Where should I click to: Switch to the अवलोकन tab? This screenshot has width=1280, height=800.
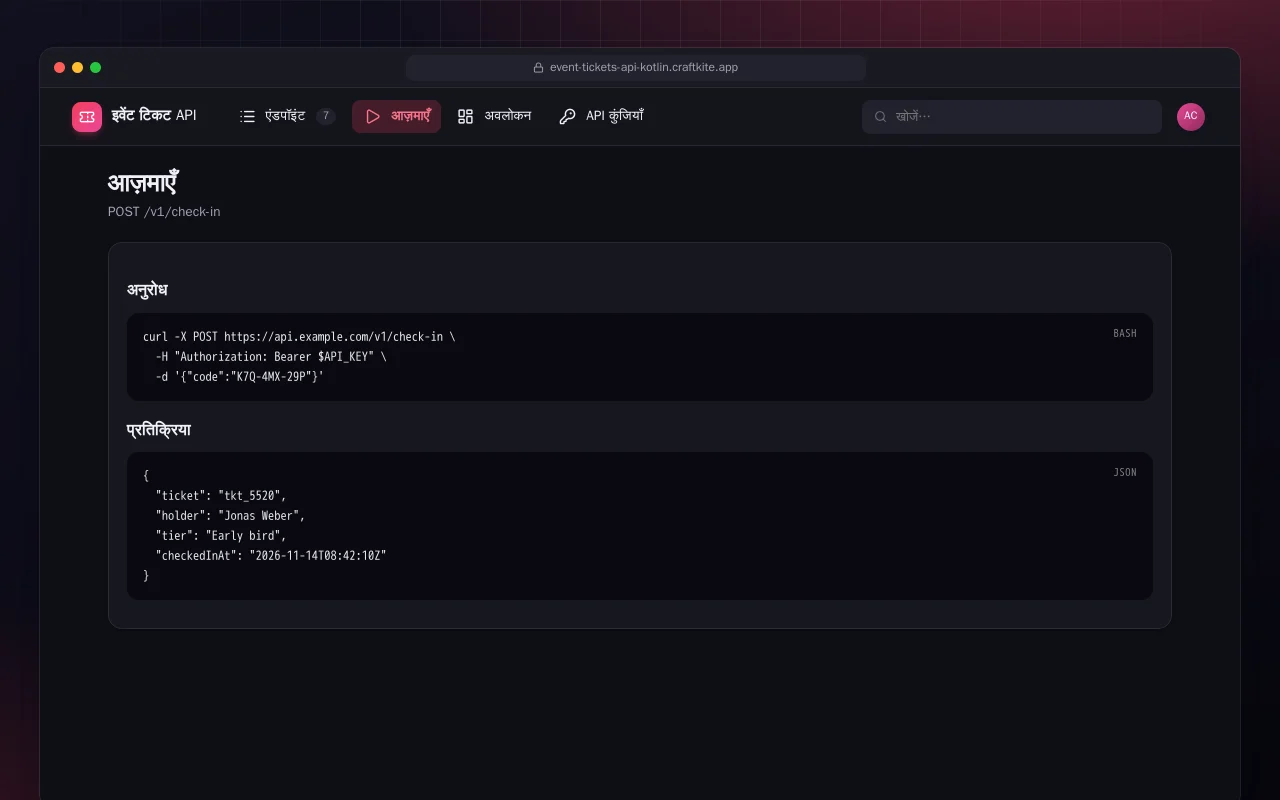(495, 116)
